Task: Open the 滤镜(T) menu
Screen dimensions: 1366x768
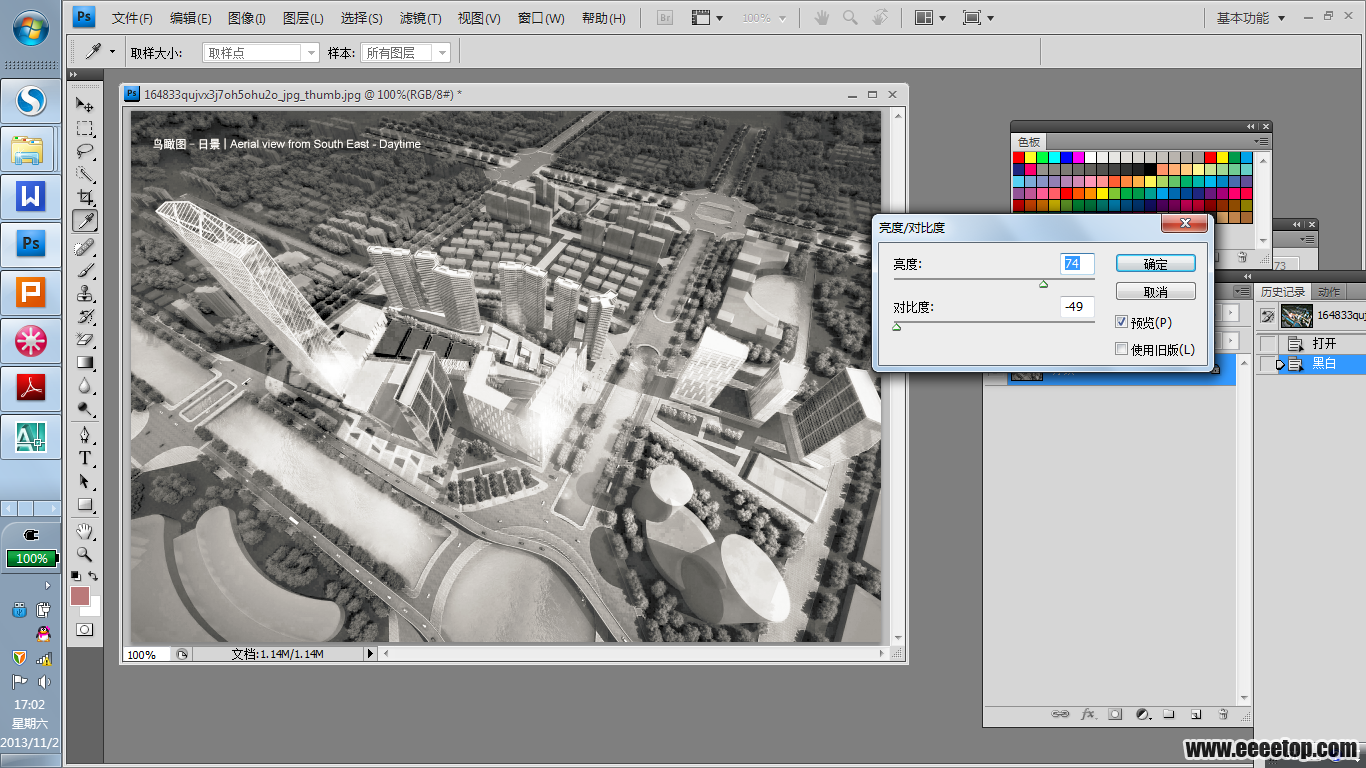Action: pyautogui.click(x=420, y=19)
